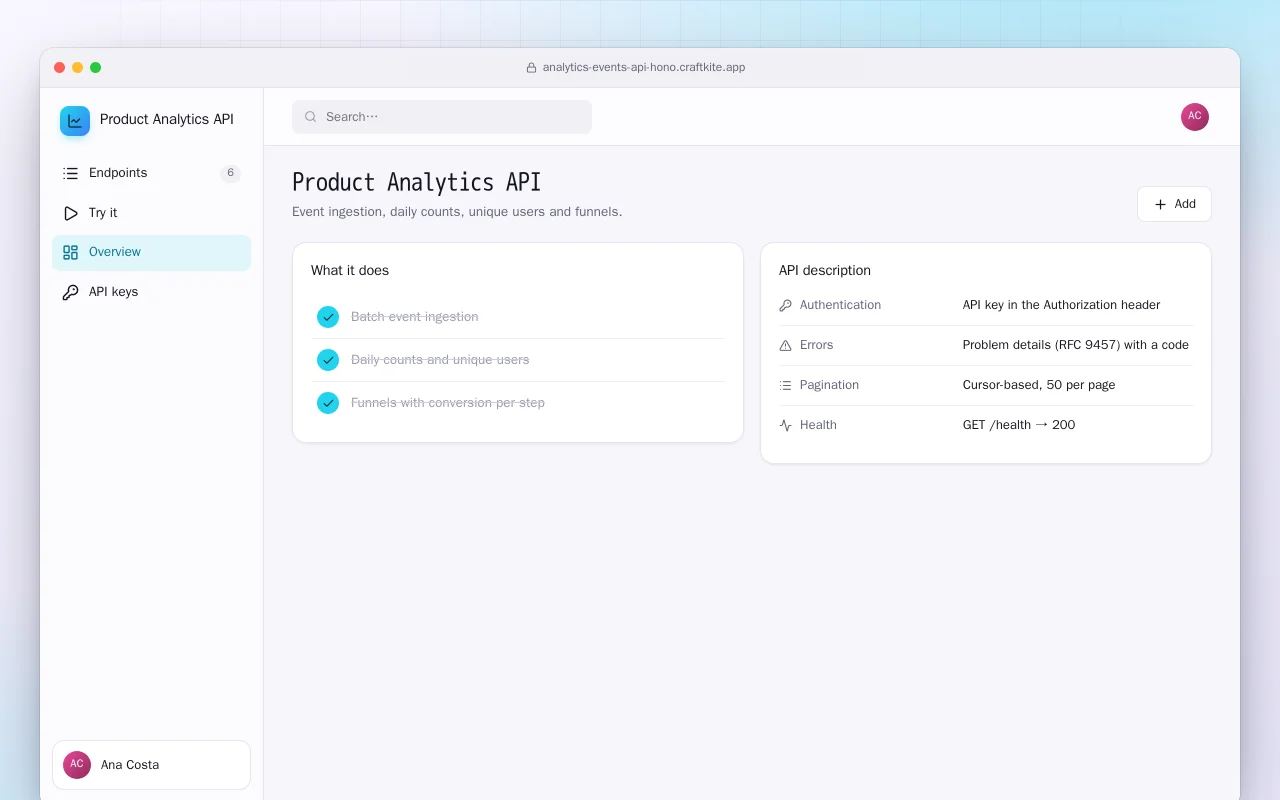Click the lock icon in address bar
1280x800 pixels.
[x=532, y=68]
